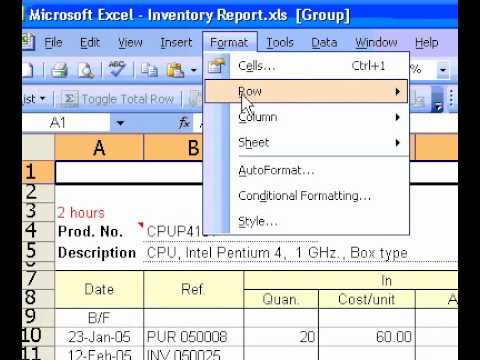Click the quantity cell showing 20

(x=281, y=337)
